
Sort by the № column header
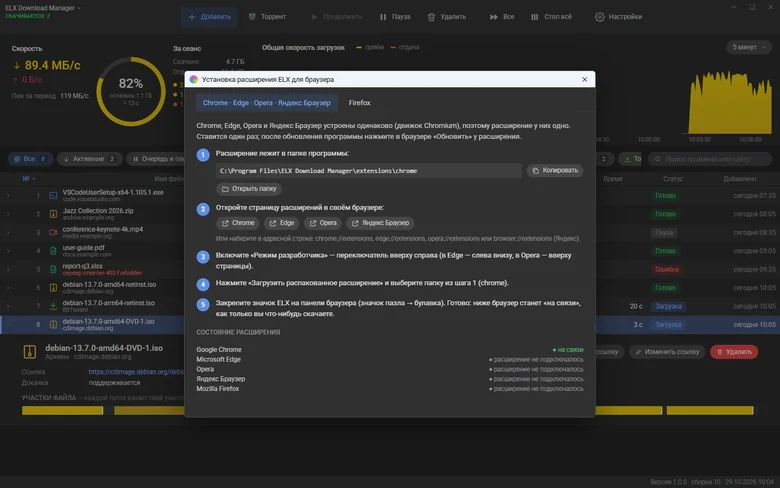(29, 179)
